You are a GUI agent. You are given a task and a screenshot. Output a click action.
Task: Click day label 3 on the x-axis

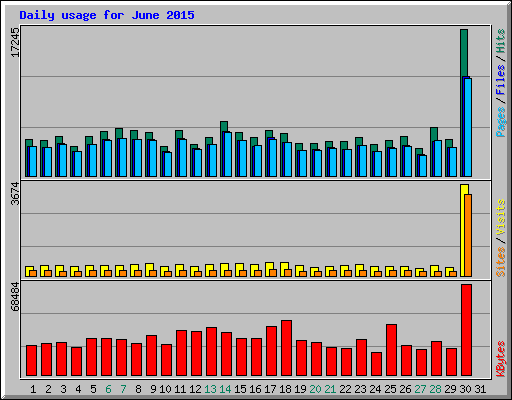coord(63,389)
